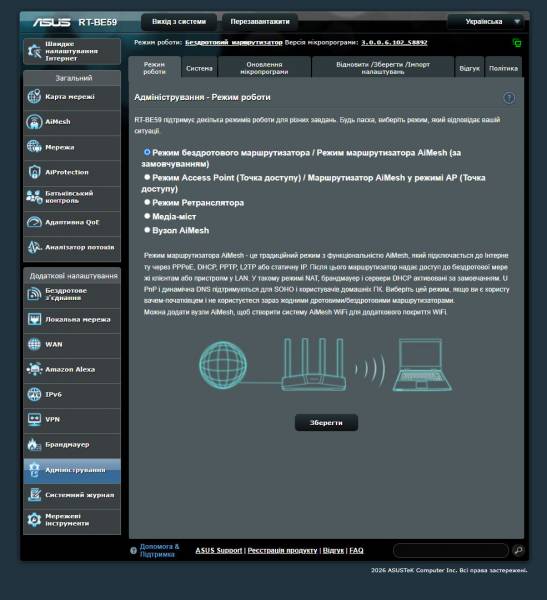Viewport: 547px width, 600px height.
Task: Select Режим Ретранслятора radio button
Action: point(147,202)
